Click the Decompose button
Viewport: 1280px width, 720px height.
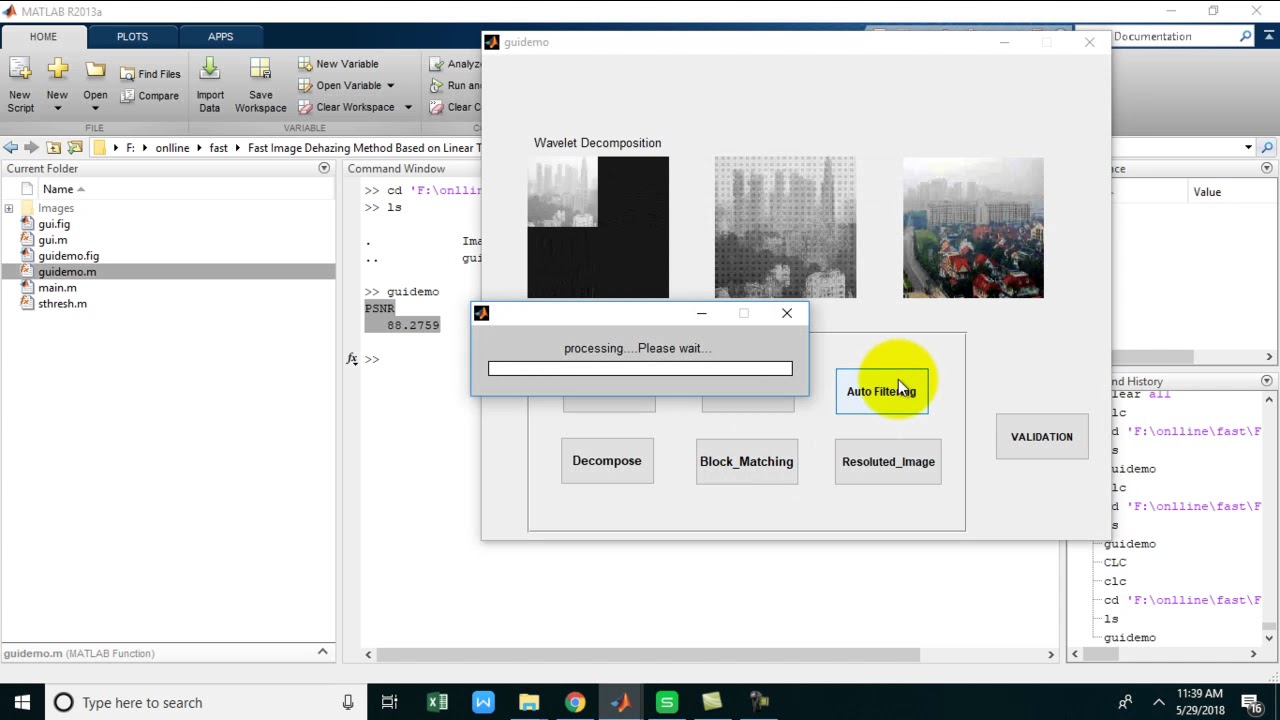(x=607, y=461)
